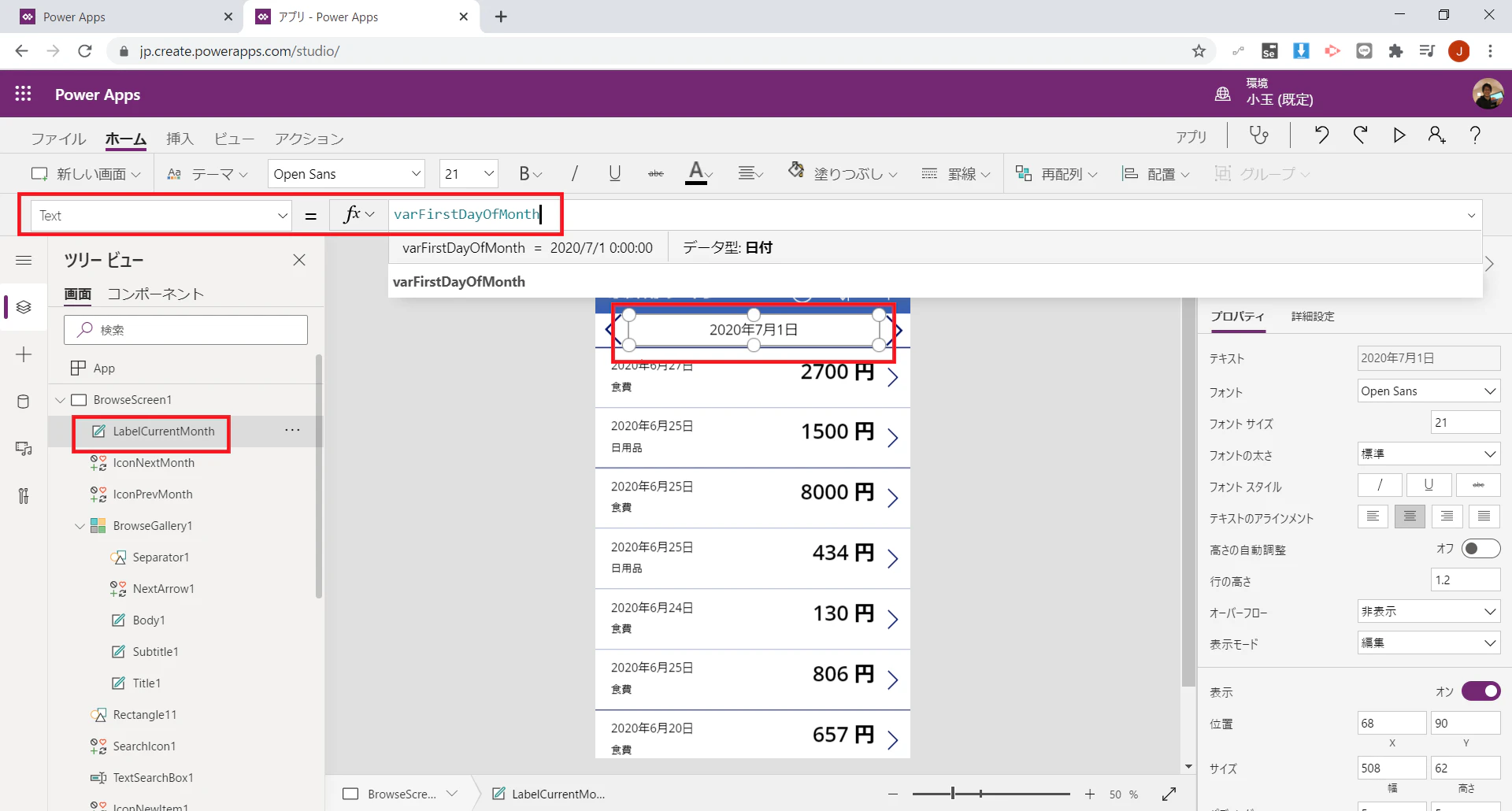This screenshot has width=1512, height=811.
Task: Open the Data sources cylinder icon
Action: point(24,402)
